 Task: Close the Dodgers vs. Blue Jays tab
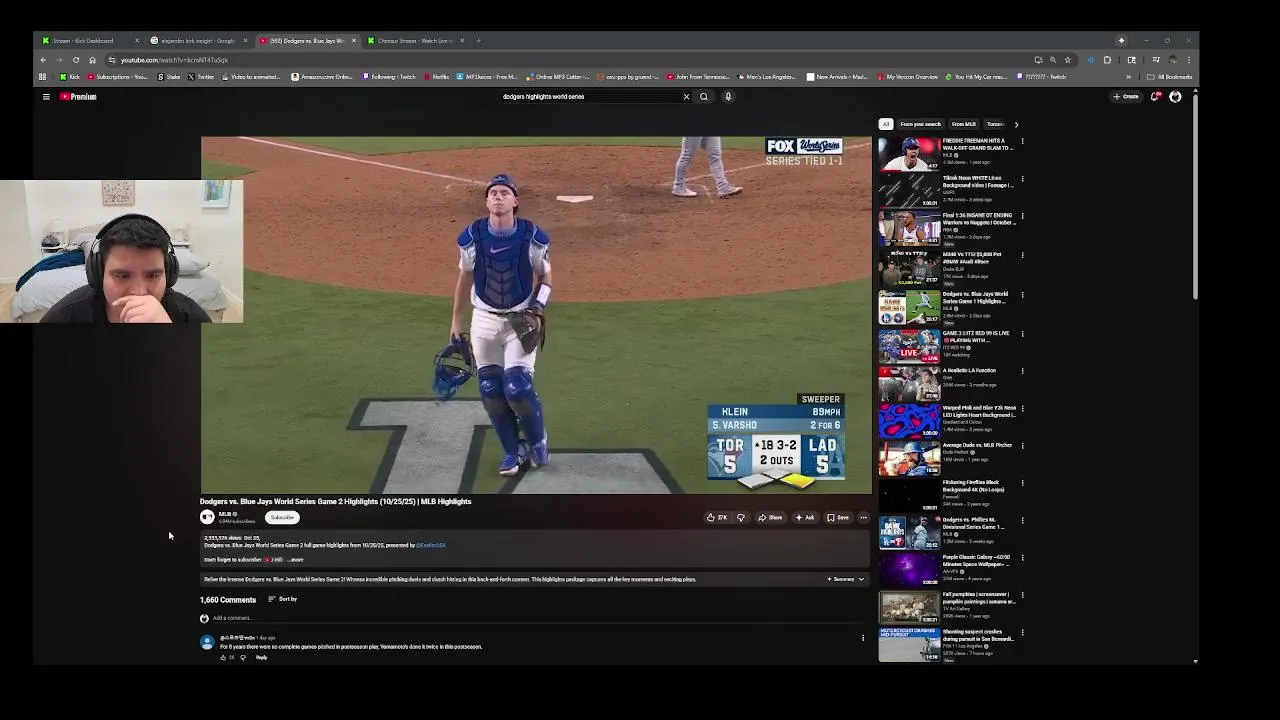click(353, 41)
